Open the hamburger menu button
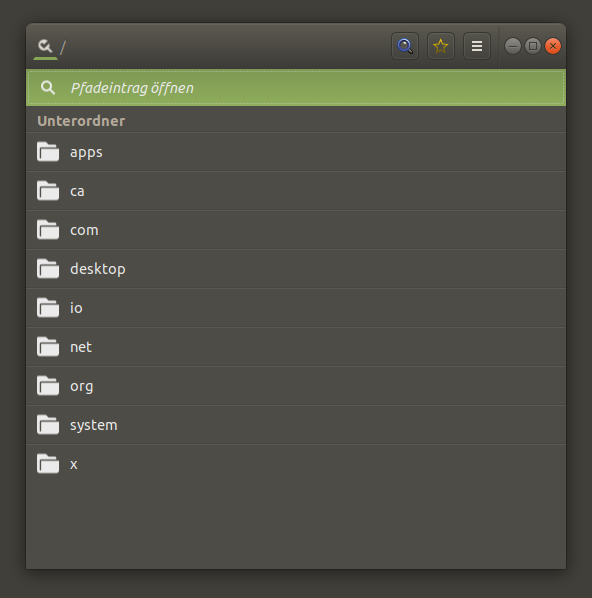The width and height of the screenshot is (592, 598). (x=477, y=46)
